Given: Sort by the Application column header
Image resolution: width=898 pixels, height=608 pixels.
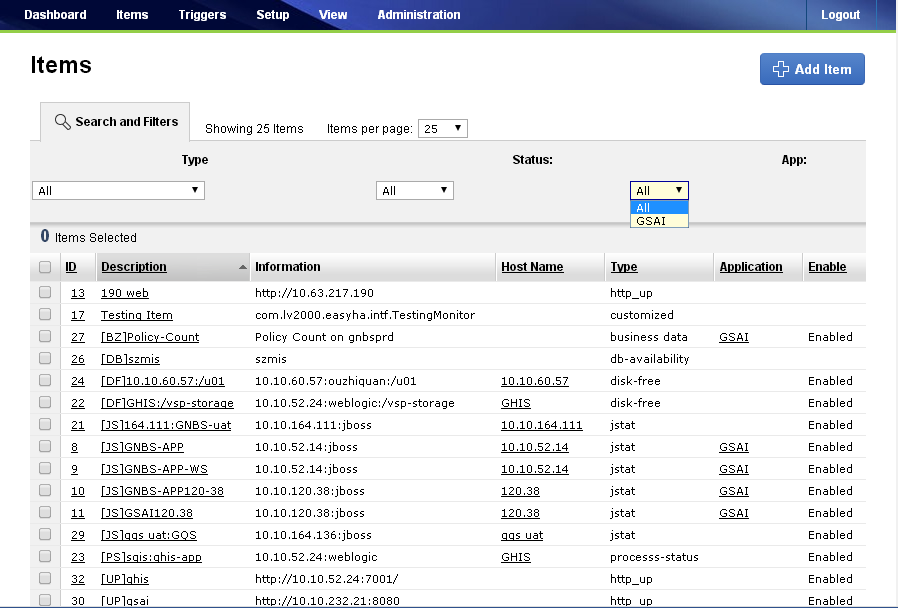Looking at the screenshot, I should [x=751, y=267].
